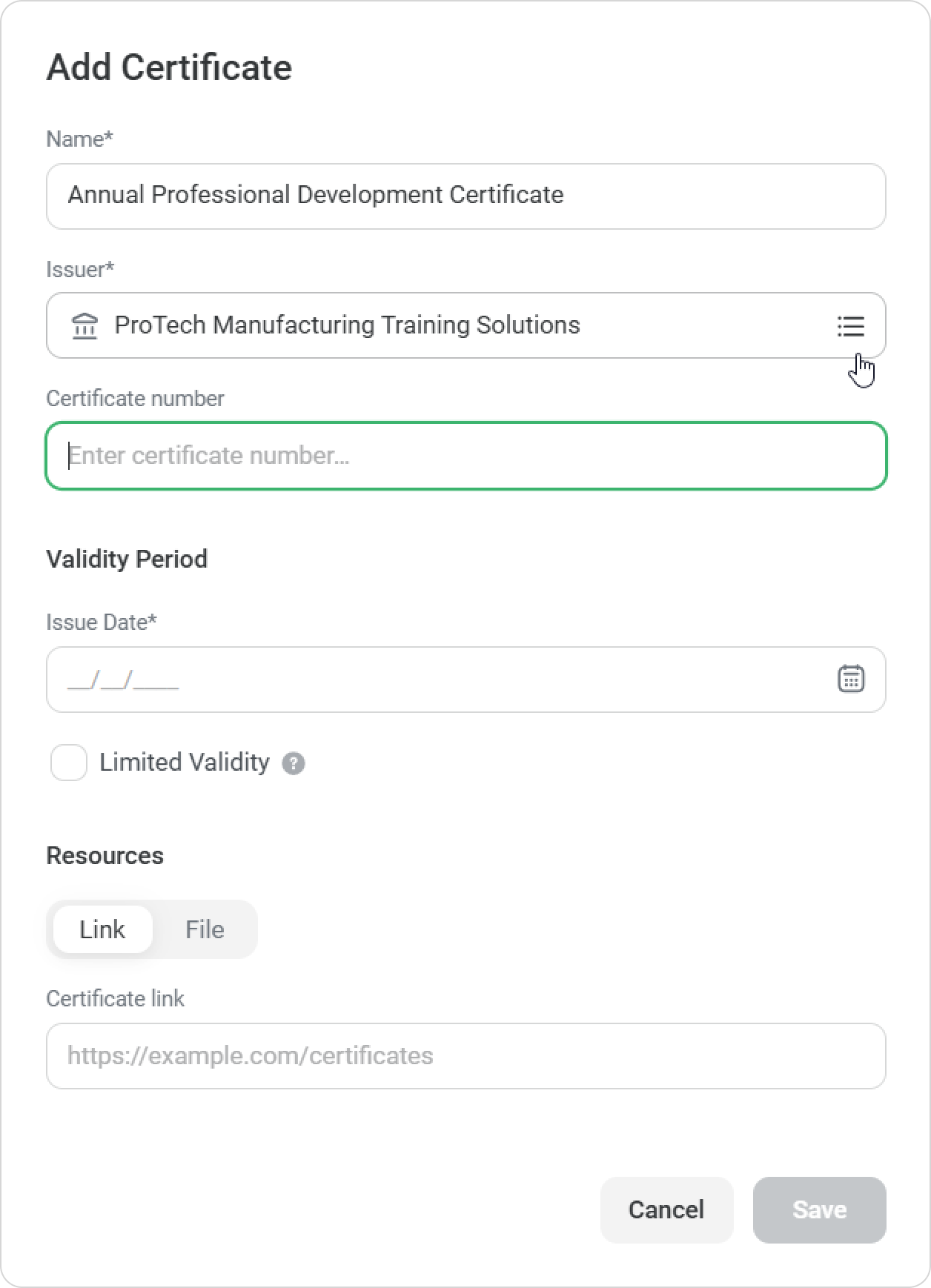931x1288 pixels.
Task: Click the Add Certificate dialog title
Action: [x=169, y=67]
